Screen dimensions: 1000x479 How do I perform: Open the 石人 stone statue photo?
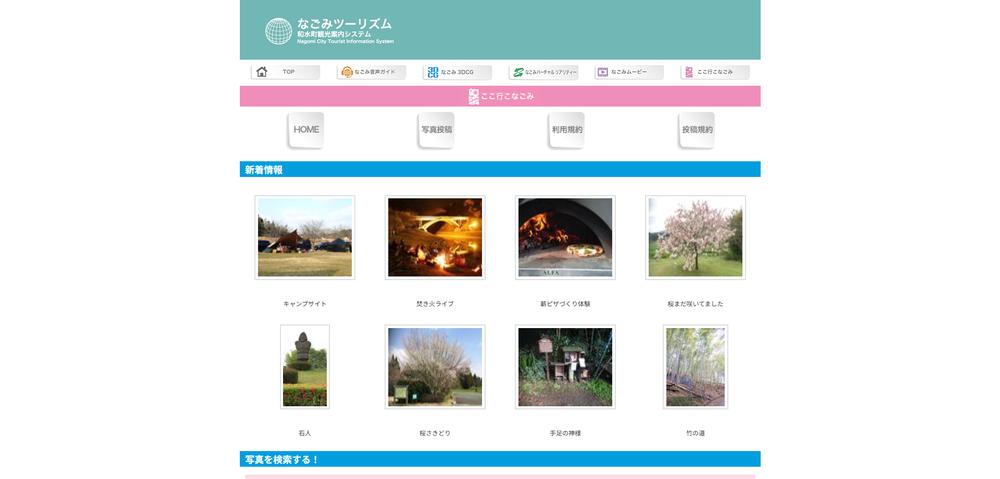coord(305,367)
